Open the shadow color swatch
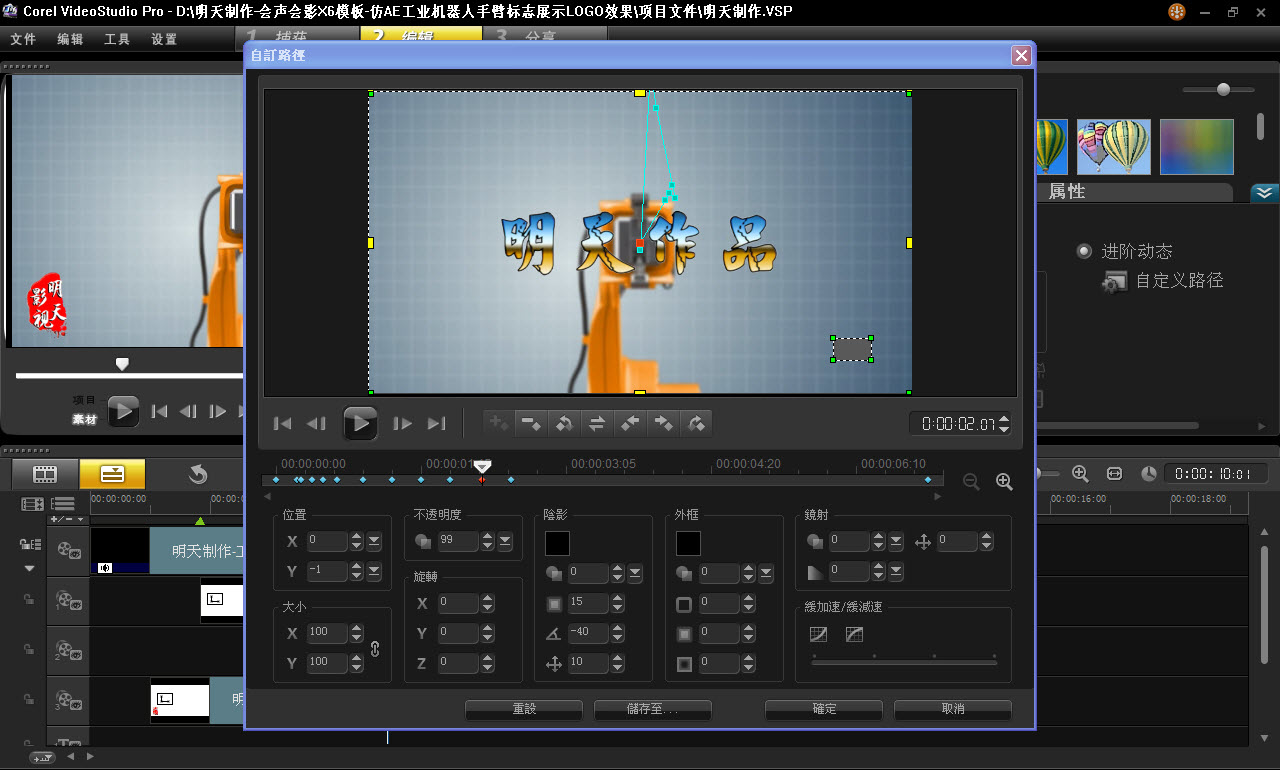 (557, 543)
